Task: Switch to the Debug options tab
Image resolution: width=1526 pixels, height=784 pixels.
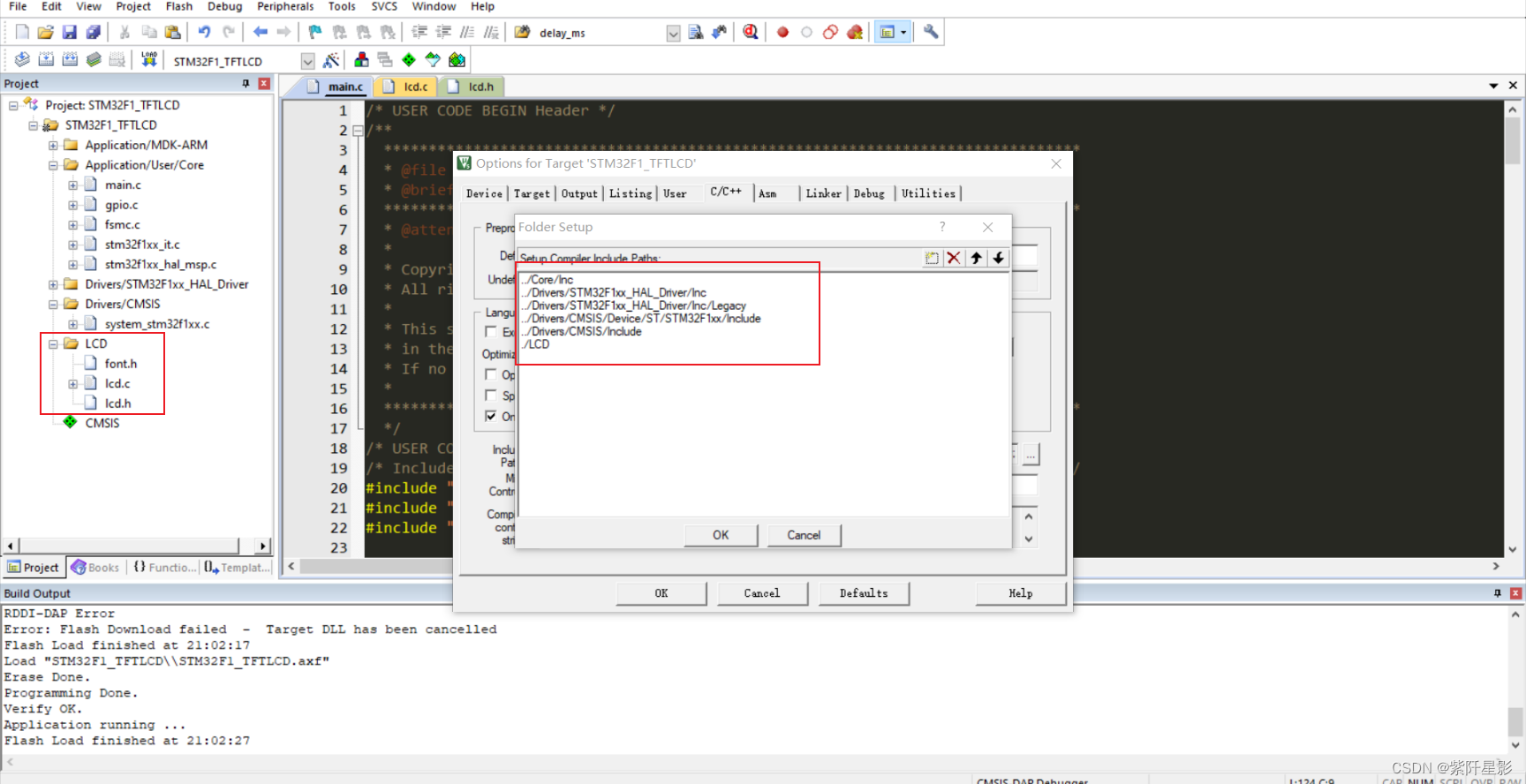Action: (869, 193)
